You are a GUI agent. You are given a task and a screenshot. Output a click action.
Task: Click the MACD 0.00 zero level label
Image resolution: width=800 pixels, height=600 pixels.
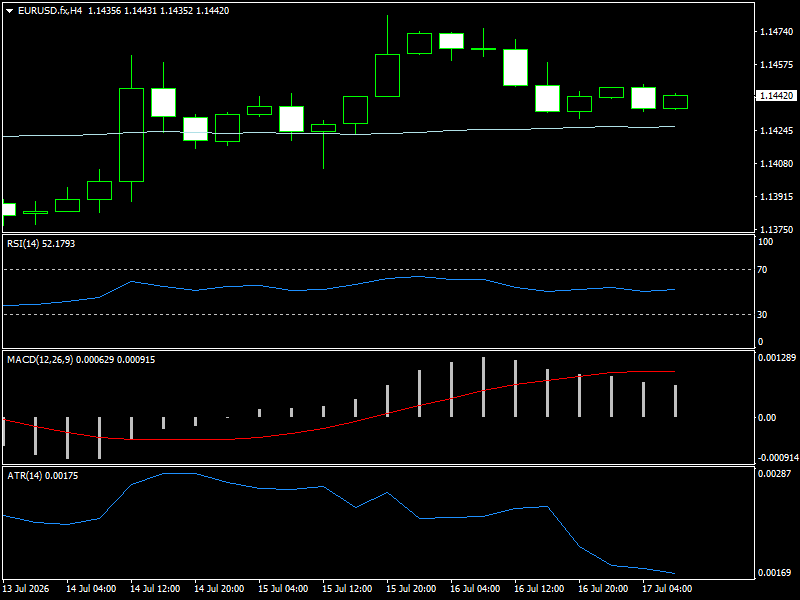click(x=767, y=418)
